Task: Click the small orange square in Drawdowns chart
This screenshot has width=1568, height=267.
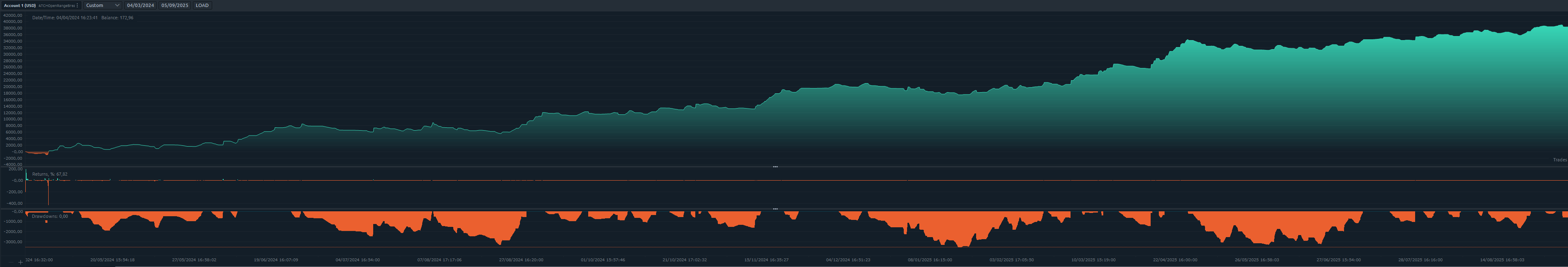Action: [x=46, y=221]
